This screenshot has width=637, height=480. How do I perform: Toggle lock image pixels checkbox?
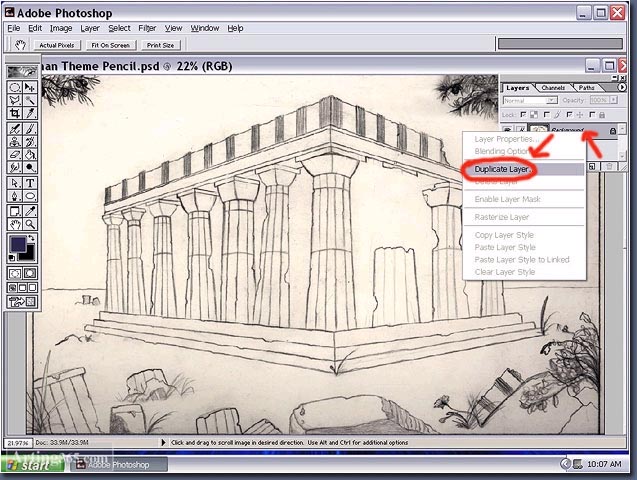[547, 115]
